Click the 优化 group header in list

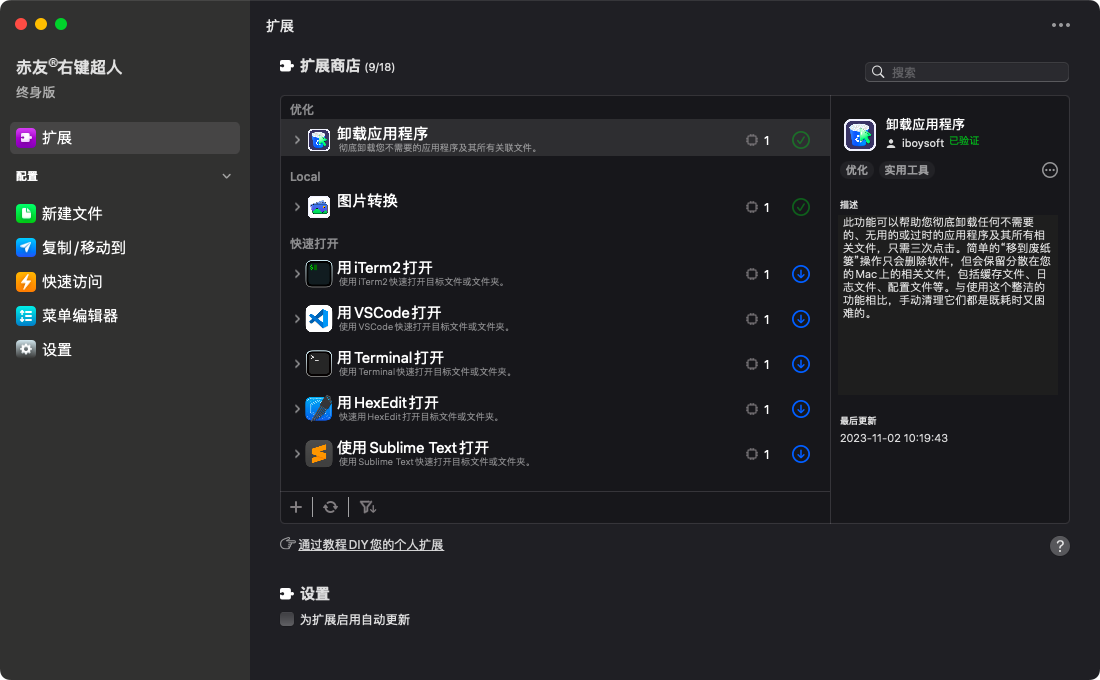pyautogui.click(x=302, y=109)
